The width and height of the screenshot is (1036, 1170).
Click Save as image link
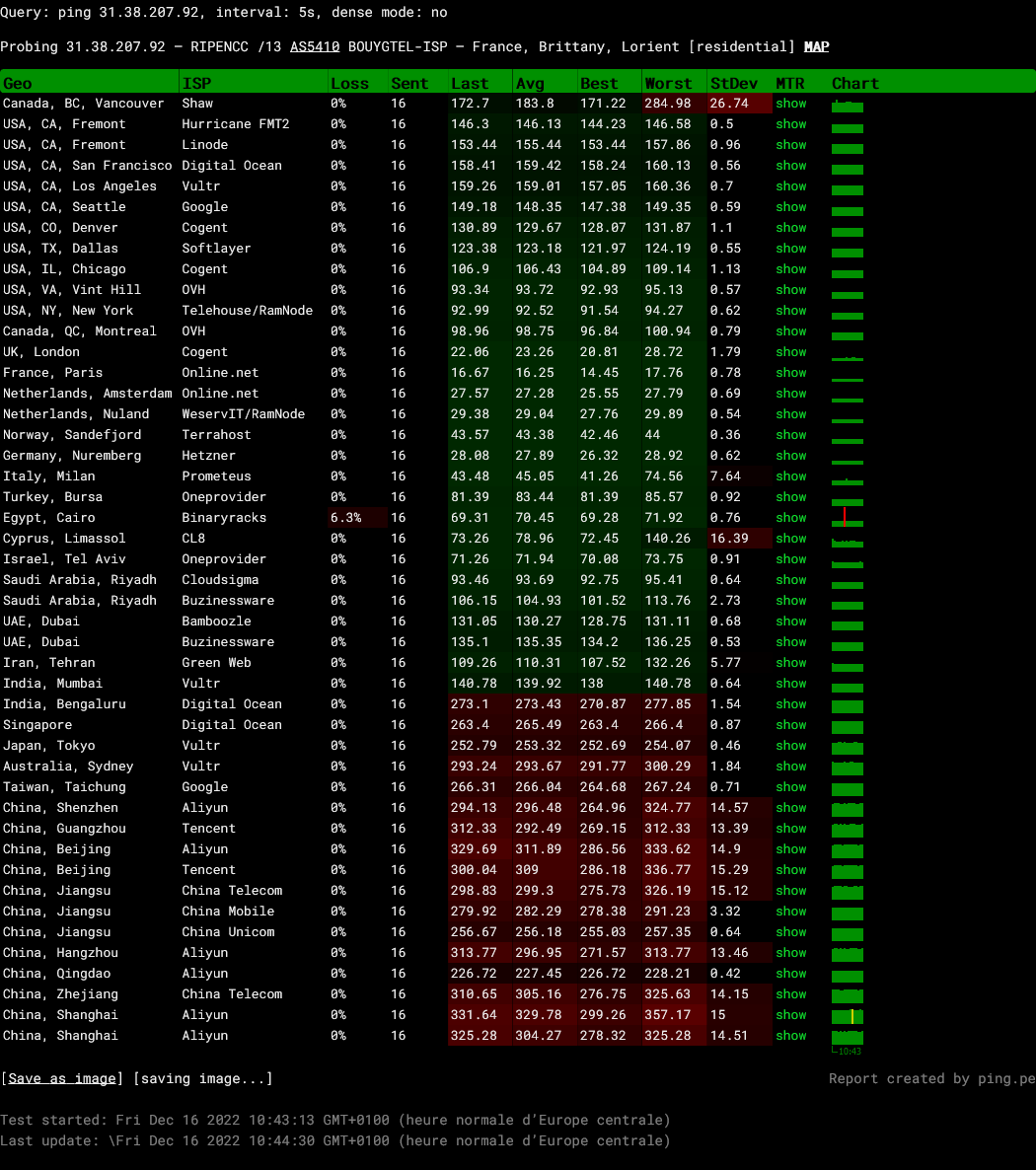coord(62,1078)
